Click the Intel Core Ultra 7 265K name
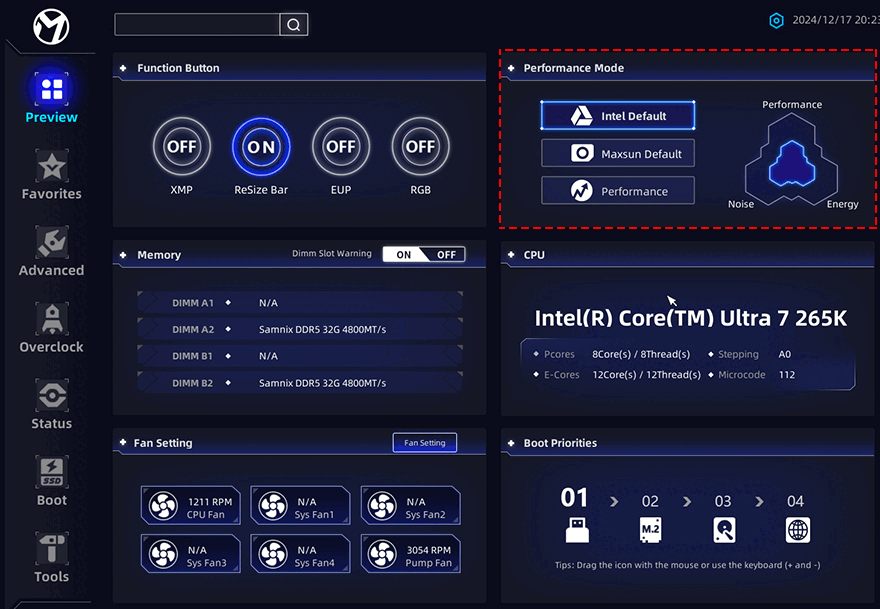Image resolution: width=880 pixels, height=609 pixels. [x=690, y=318]
